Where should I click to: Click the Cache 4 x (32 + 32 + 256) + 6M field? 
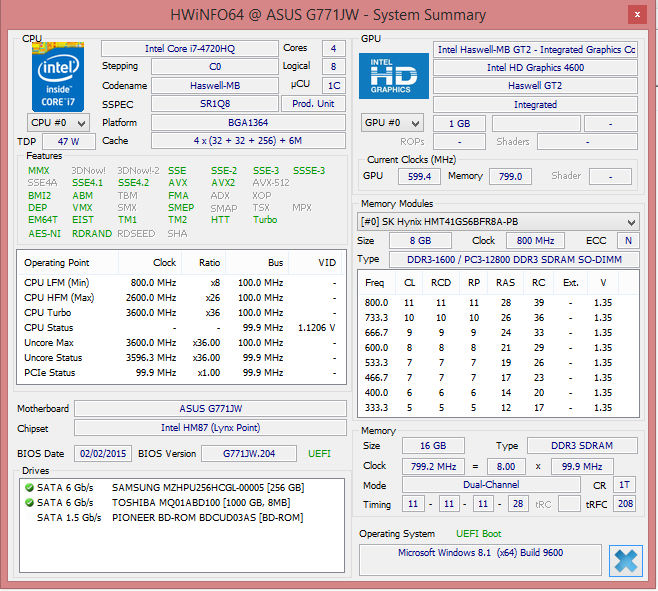[248, 141]
